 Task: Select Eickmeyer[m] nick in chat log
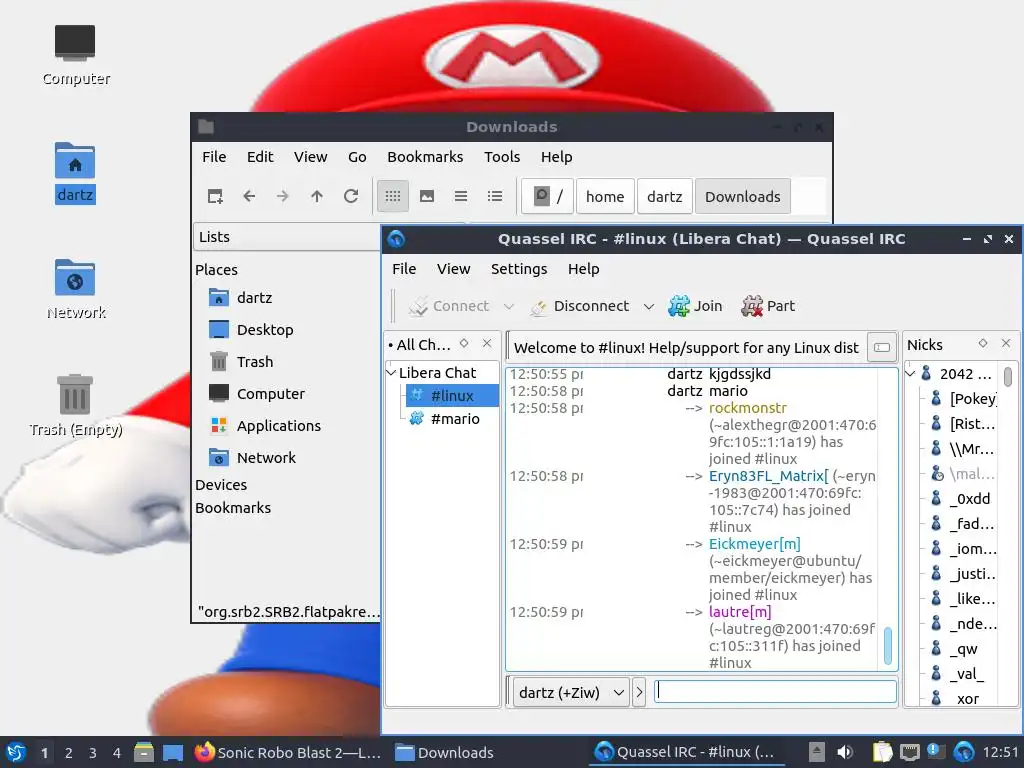754,543
